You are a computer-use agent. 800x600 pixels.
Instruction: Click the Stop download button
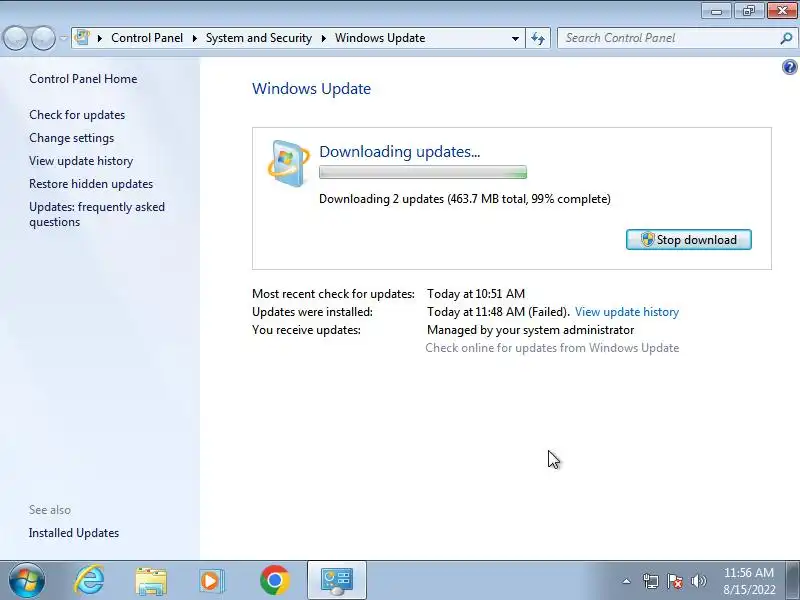point(688,240)
